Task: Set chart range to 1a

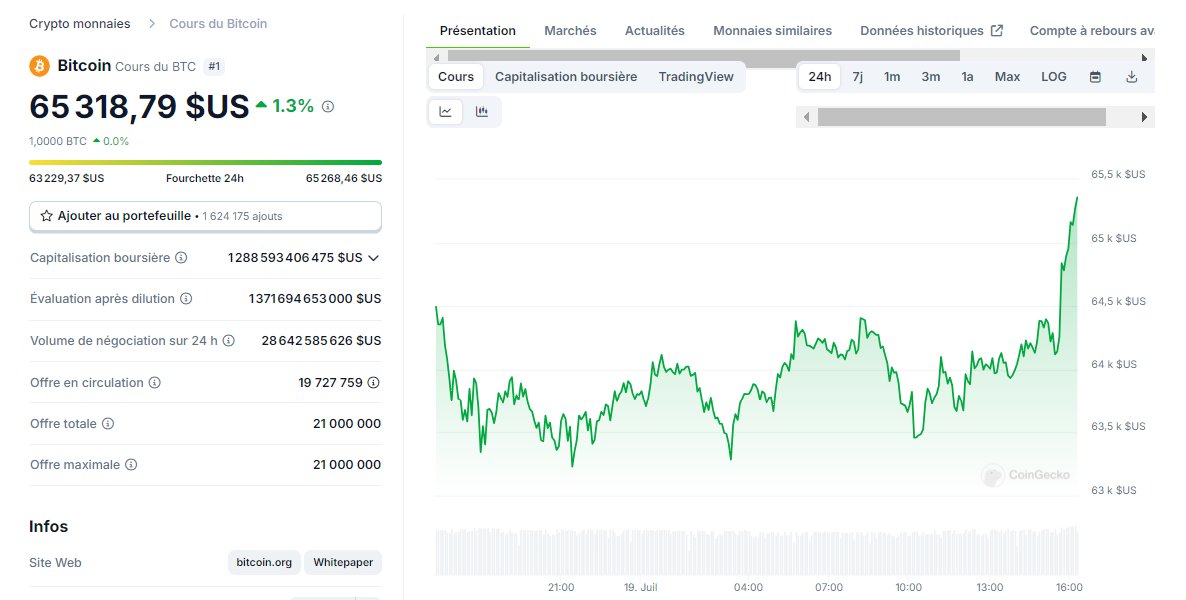Action: (967, 76)
